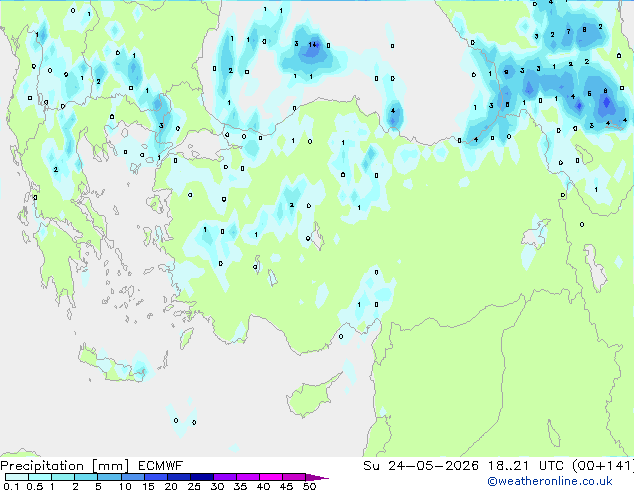Click the legend label '10'
Screen dimensions: 634x490
coord(125,486)
